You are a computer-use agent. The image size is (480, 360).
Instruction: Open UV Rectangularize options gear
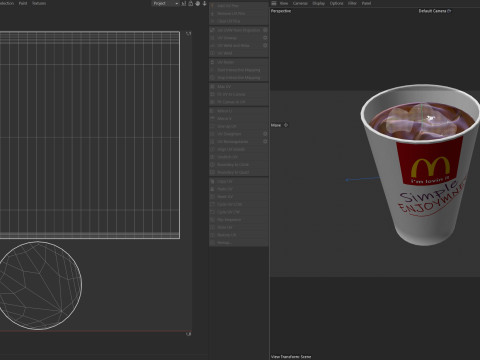pos(265,141)
